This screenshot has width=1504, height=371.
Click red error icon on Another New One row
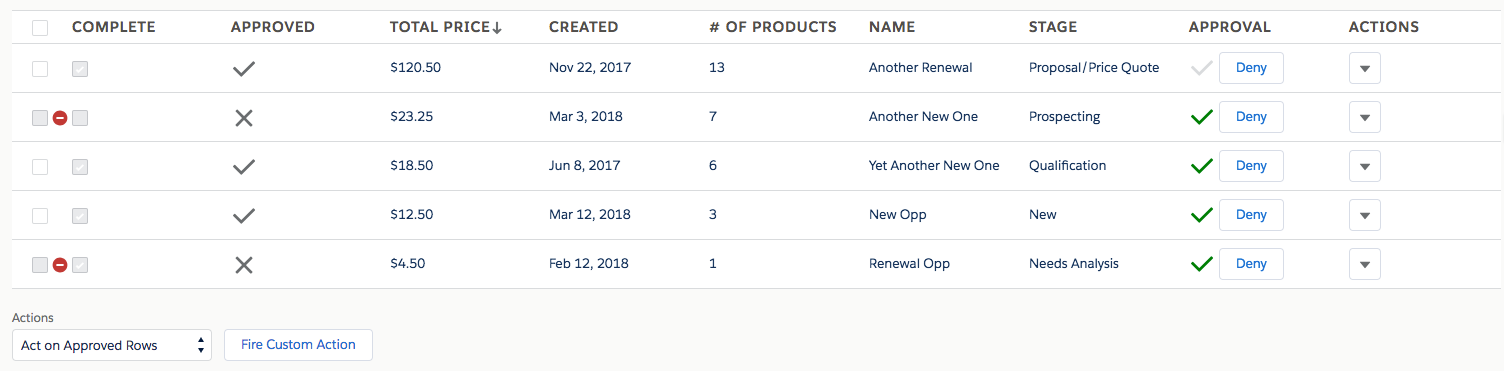pyautogui.click(x=60, y=118)
